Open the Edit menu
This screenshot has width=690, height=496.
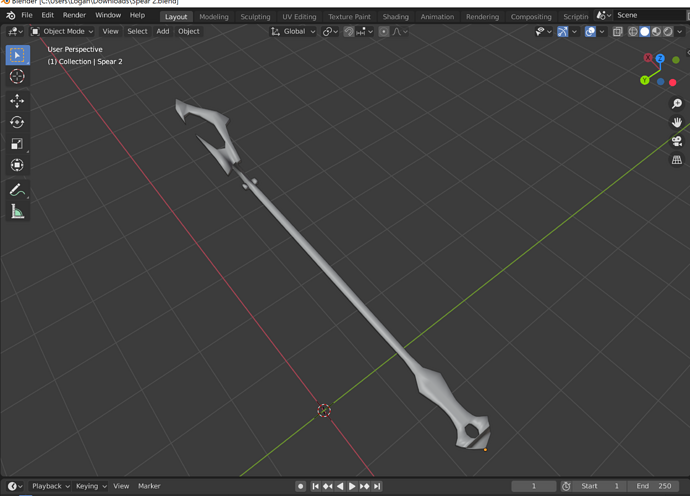pyautogui.click(x=48, y=15)
